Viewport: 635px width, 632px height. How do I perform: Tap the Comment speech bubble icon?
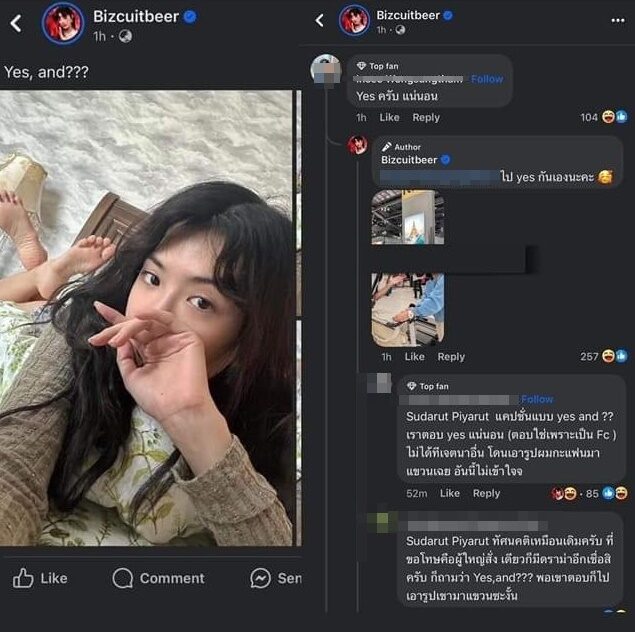(123, 578)
